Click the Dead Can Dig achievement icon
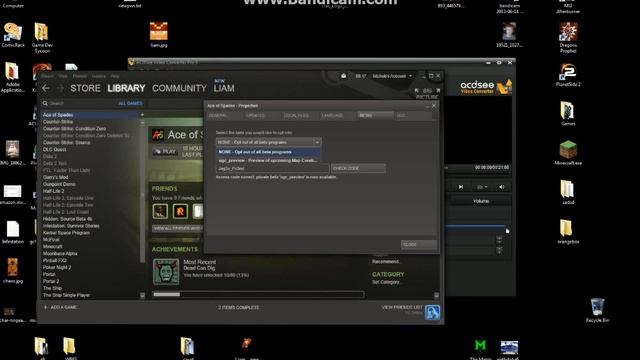Viewport: 640px width, 360px height. (166, 271)
